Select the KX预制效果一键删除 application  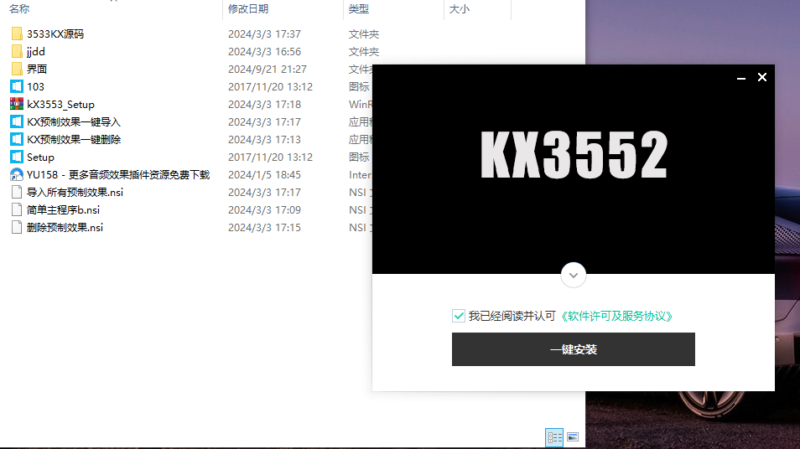click(73, 139)
